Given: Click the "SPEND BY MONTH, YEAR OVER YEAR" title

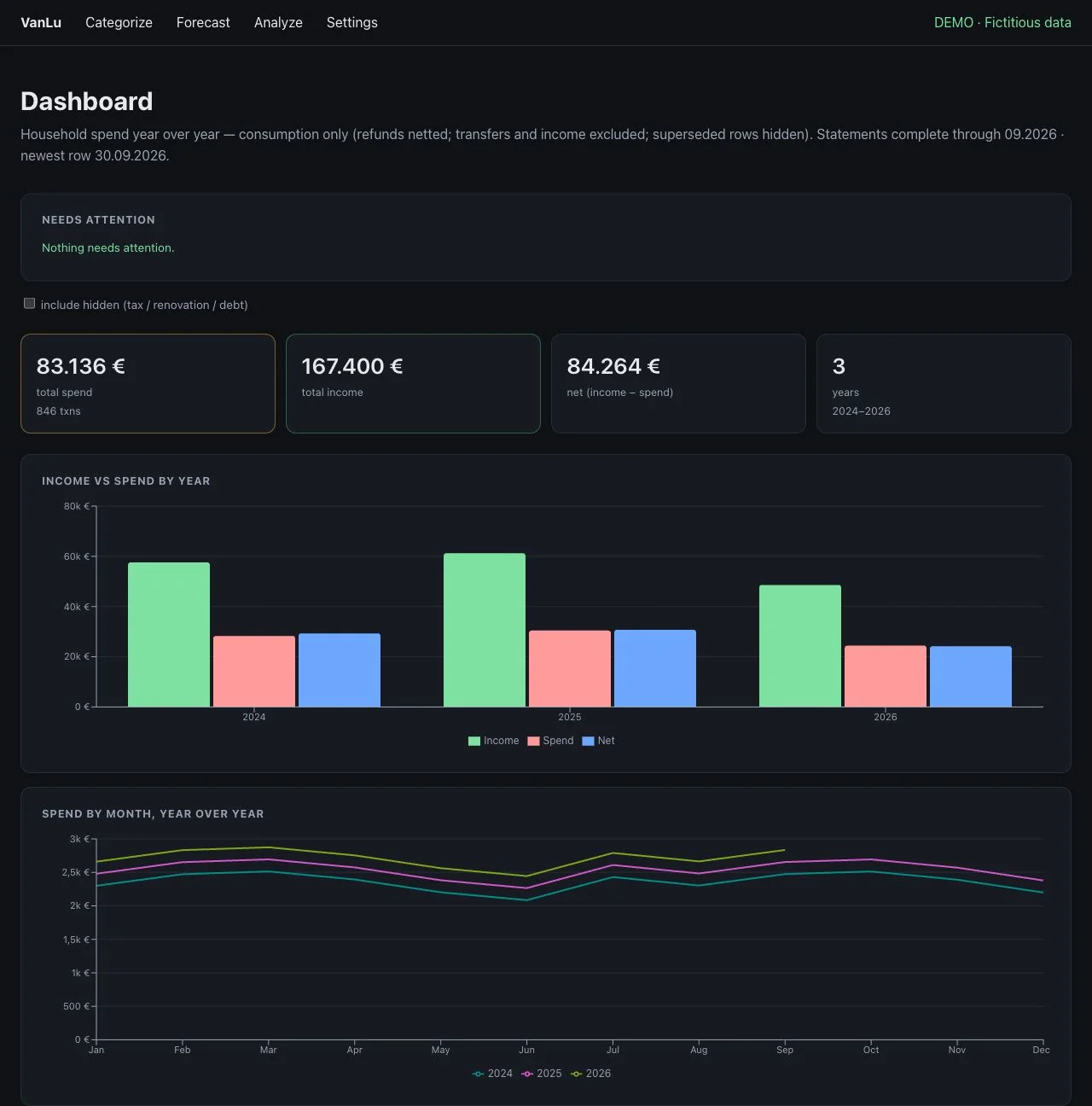Looking at the screenshot, I should click(153, 814).
